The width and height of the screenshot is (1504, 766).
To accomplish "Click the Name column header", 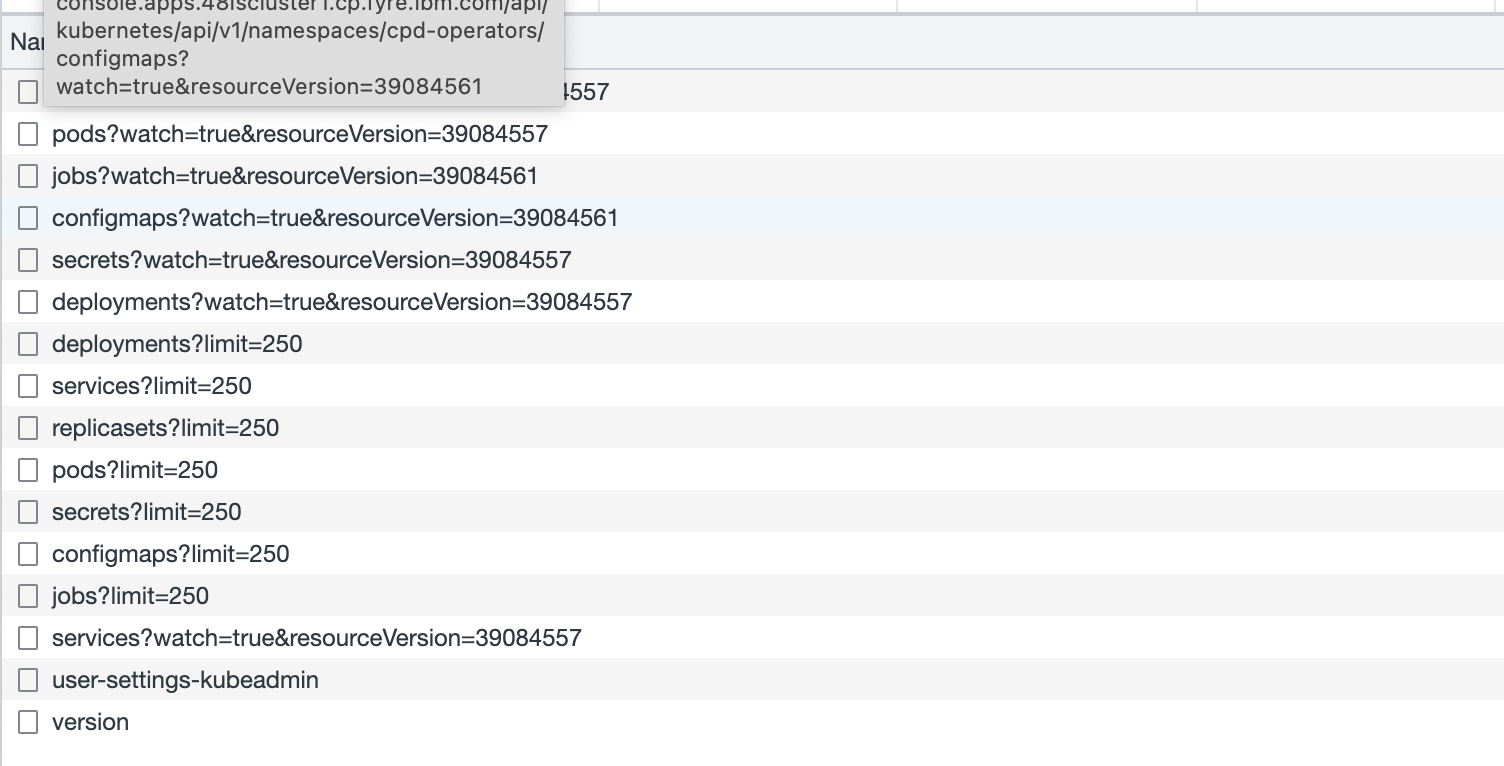I will [x=30, y=42].
